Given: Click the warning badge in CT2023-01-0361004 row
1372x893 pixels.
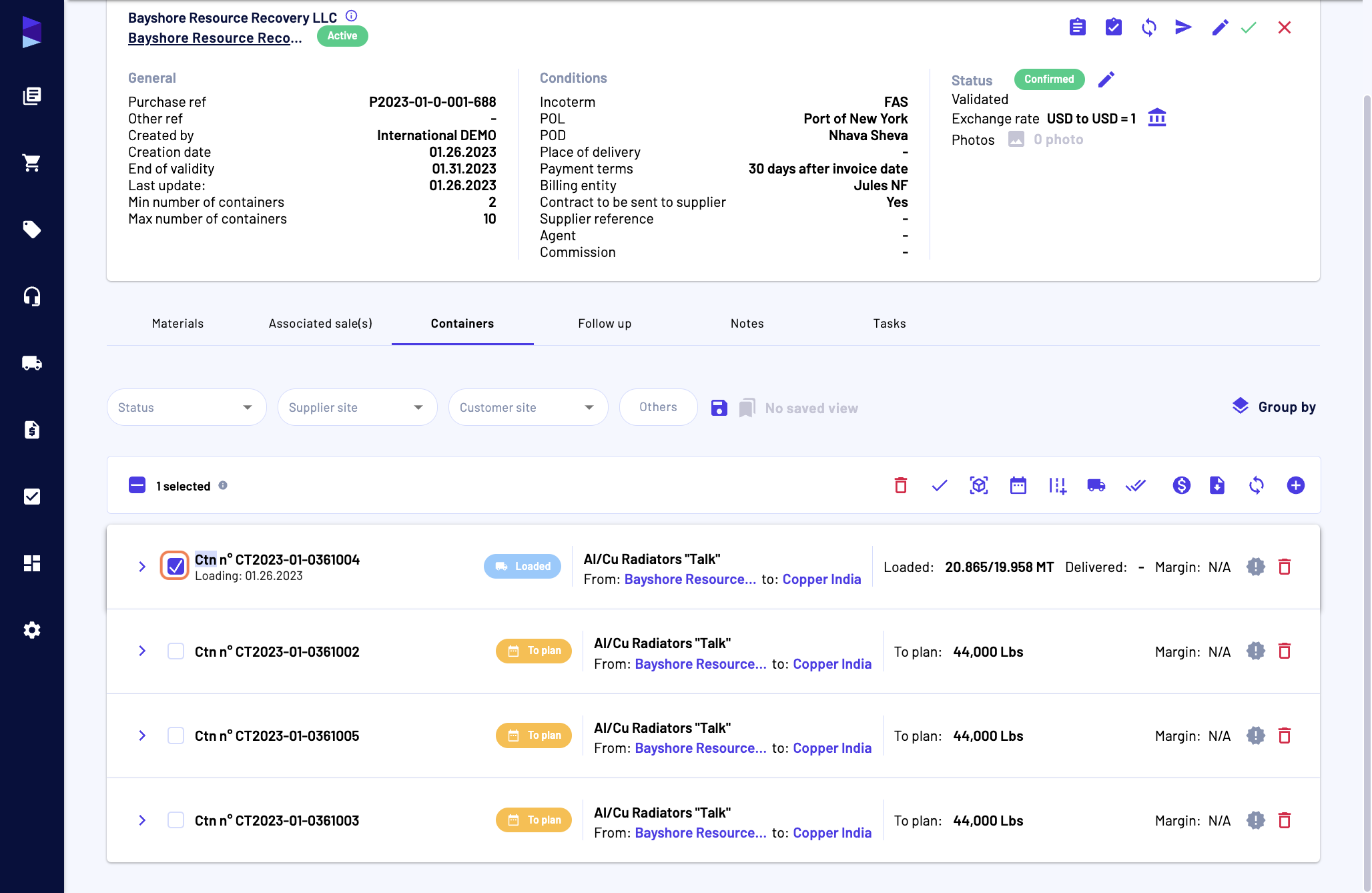Looking at the screenshot, I should click(x=1255, y=567).
